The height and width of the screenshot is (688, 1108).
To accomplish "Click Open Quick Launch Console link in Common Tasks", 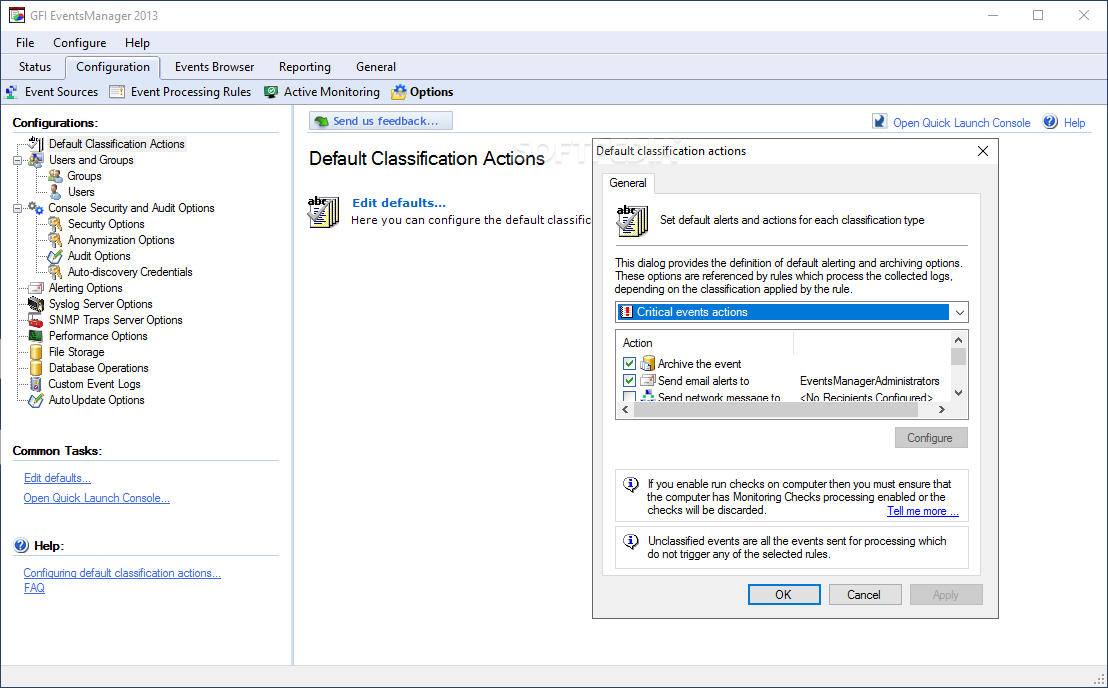I will [97, 498].
